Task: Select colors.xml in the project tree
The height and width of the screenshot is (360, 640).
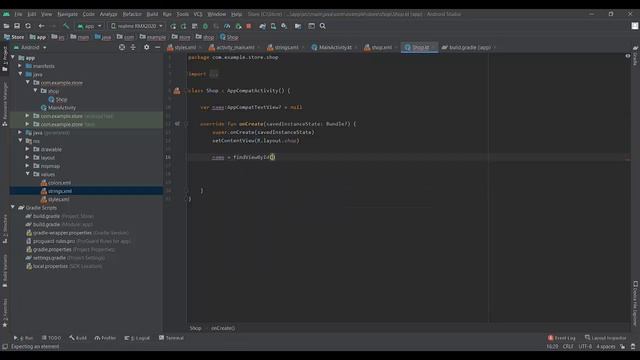Action: (x=59, y=182)
